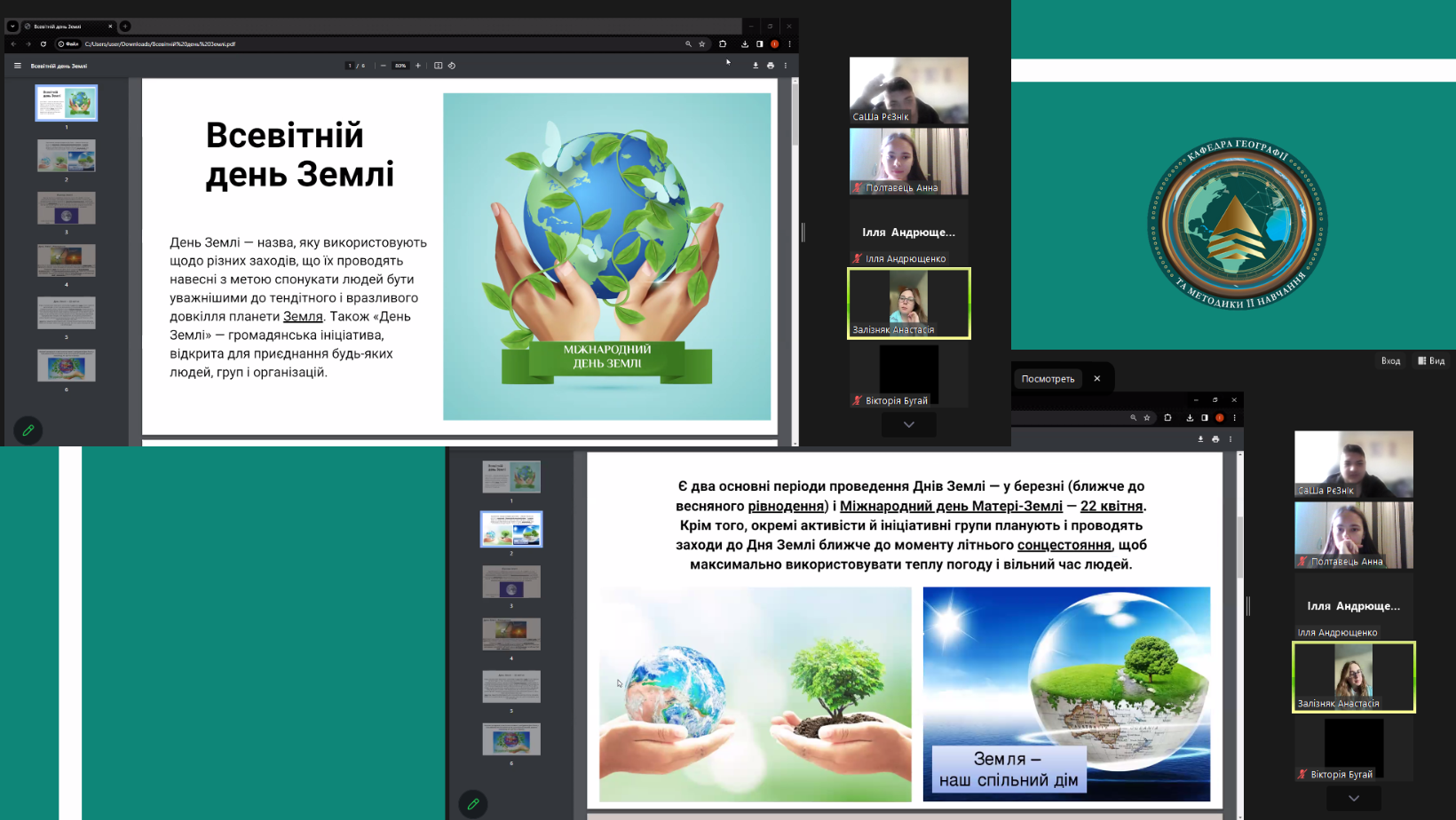Select Полтавець Анна video tile in slide-2 window
Screen dimensions: 1456x820
[x=1354, y=535]
